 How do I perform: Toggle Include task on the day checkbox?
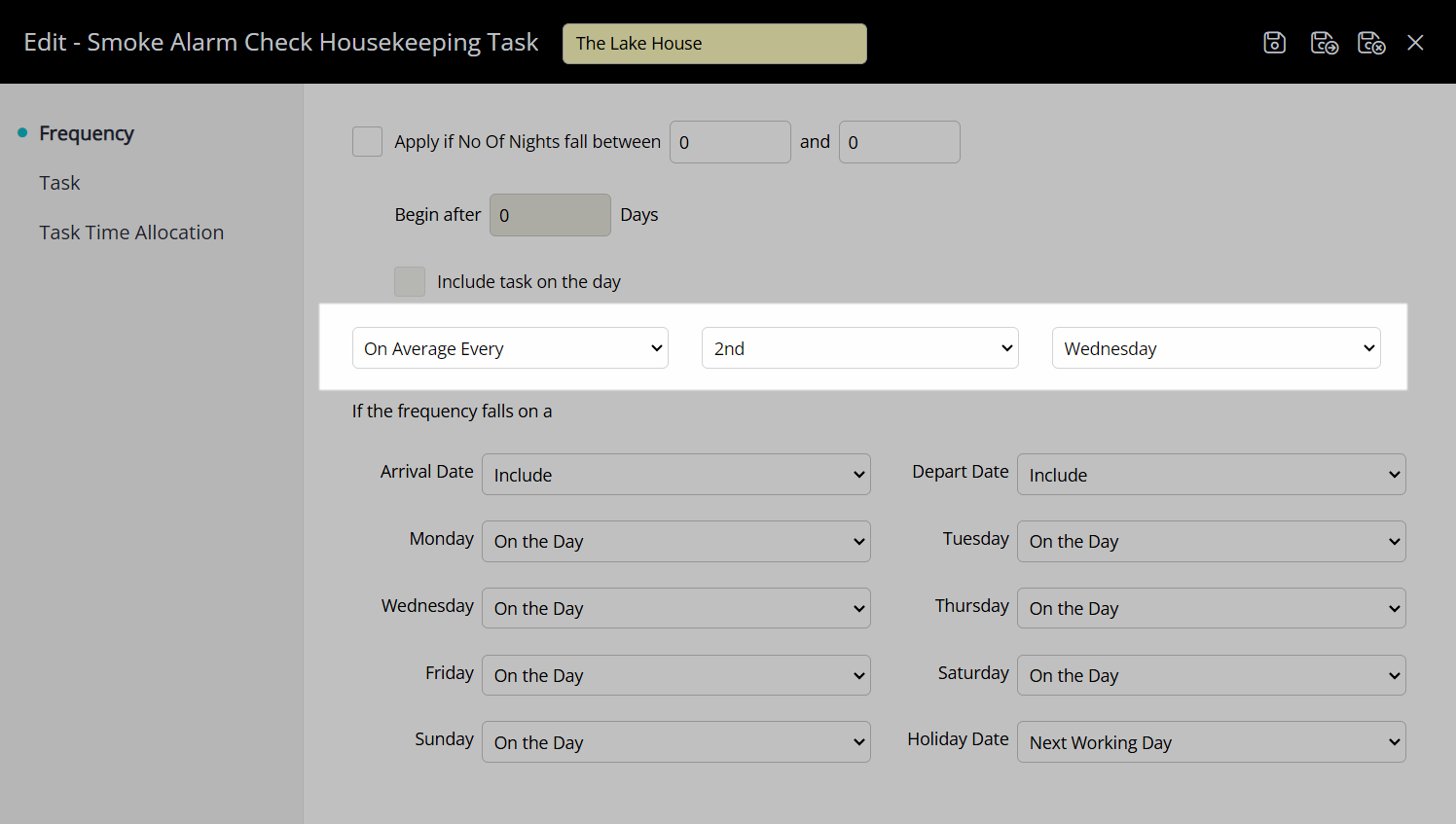[410, 282]
